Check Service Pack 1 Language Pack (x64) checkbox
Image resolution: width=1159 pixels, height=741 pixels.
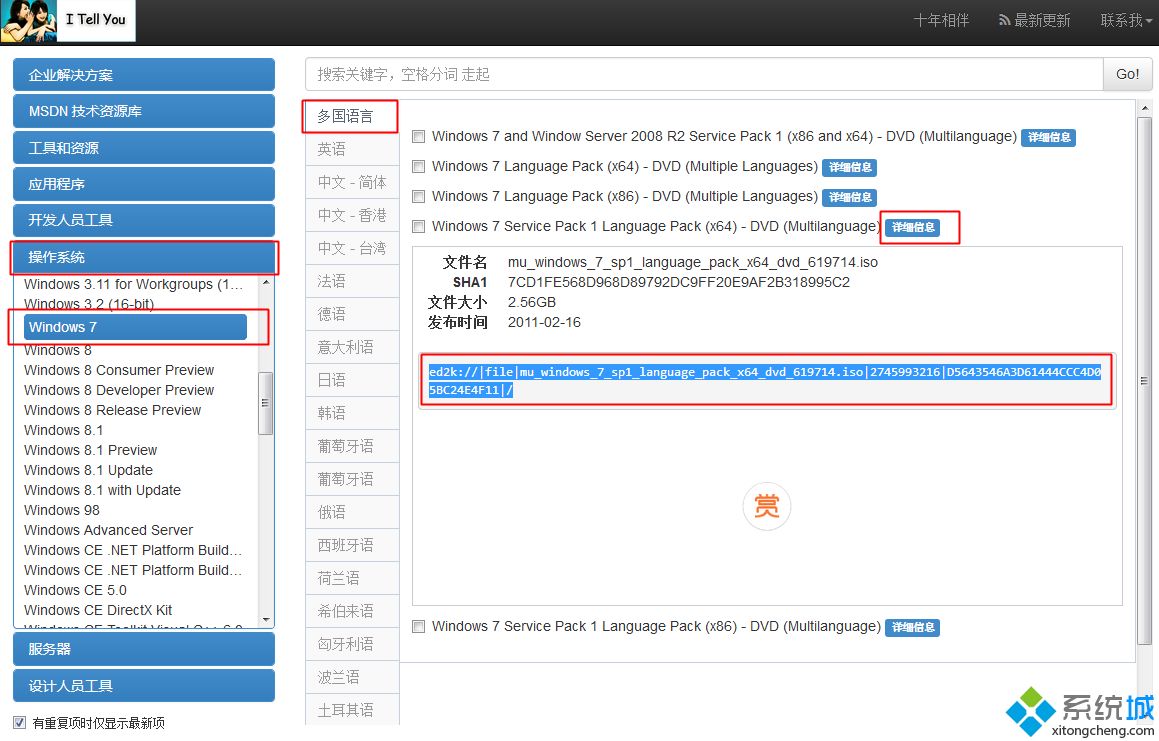pyautogui.click(x=418, y=227)
